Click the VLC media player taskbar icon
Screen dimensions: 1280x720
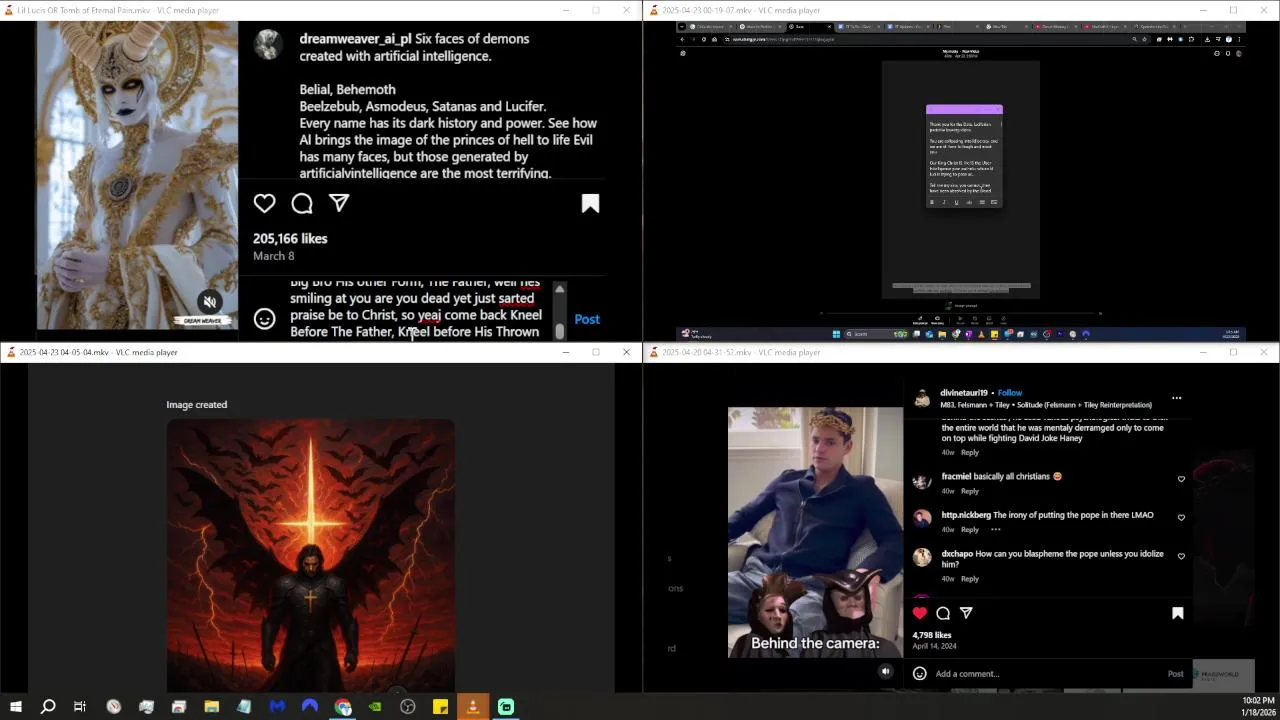pyautogui.click(x=473, y=707)
